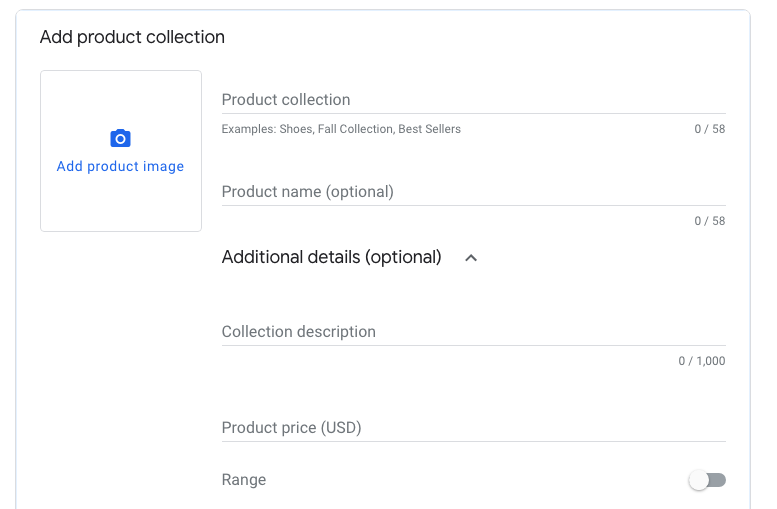Click the 'Add product collection' card heading
777x509 pixels.
pyautogui.click(x=132, y=37)
